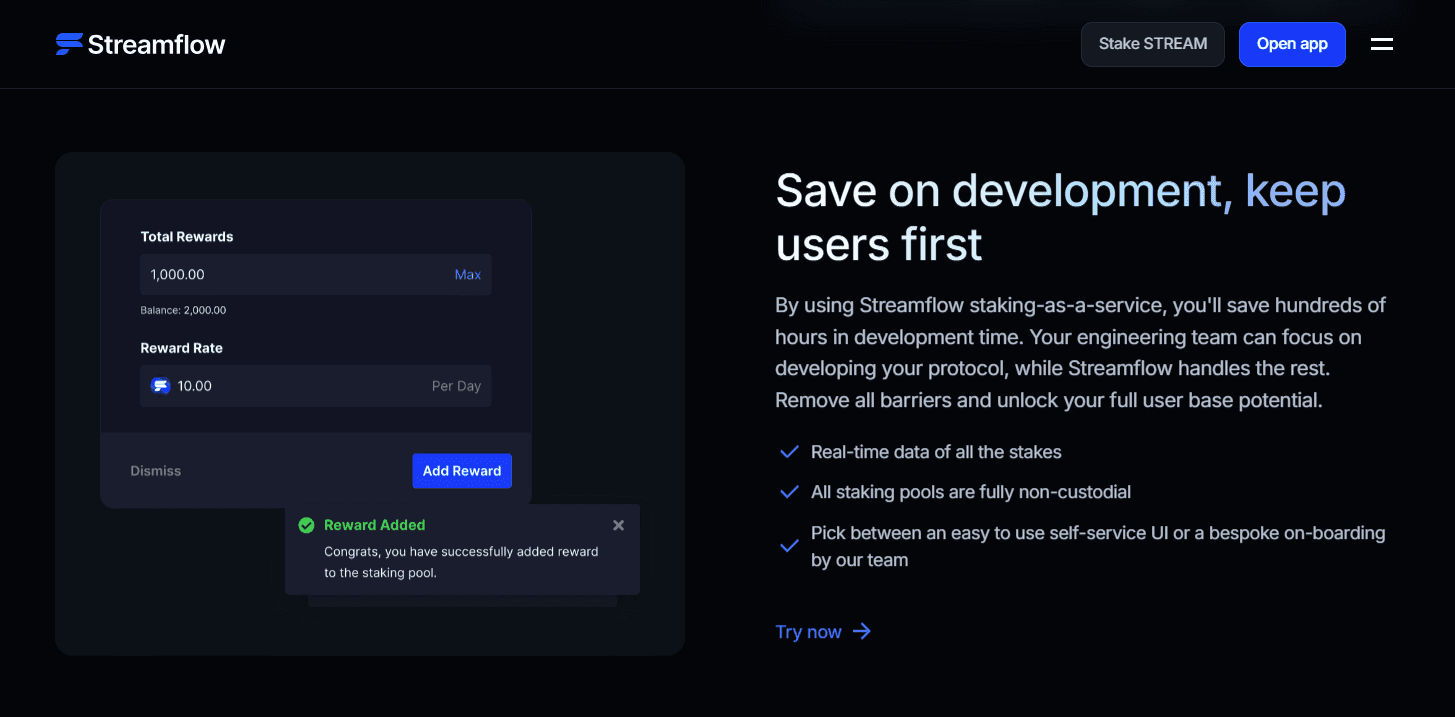
Task: Click the Streamflow logo
Action: coord(140,44)
